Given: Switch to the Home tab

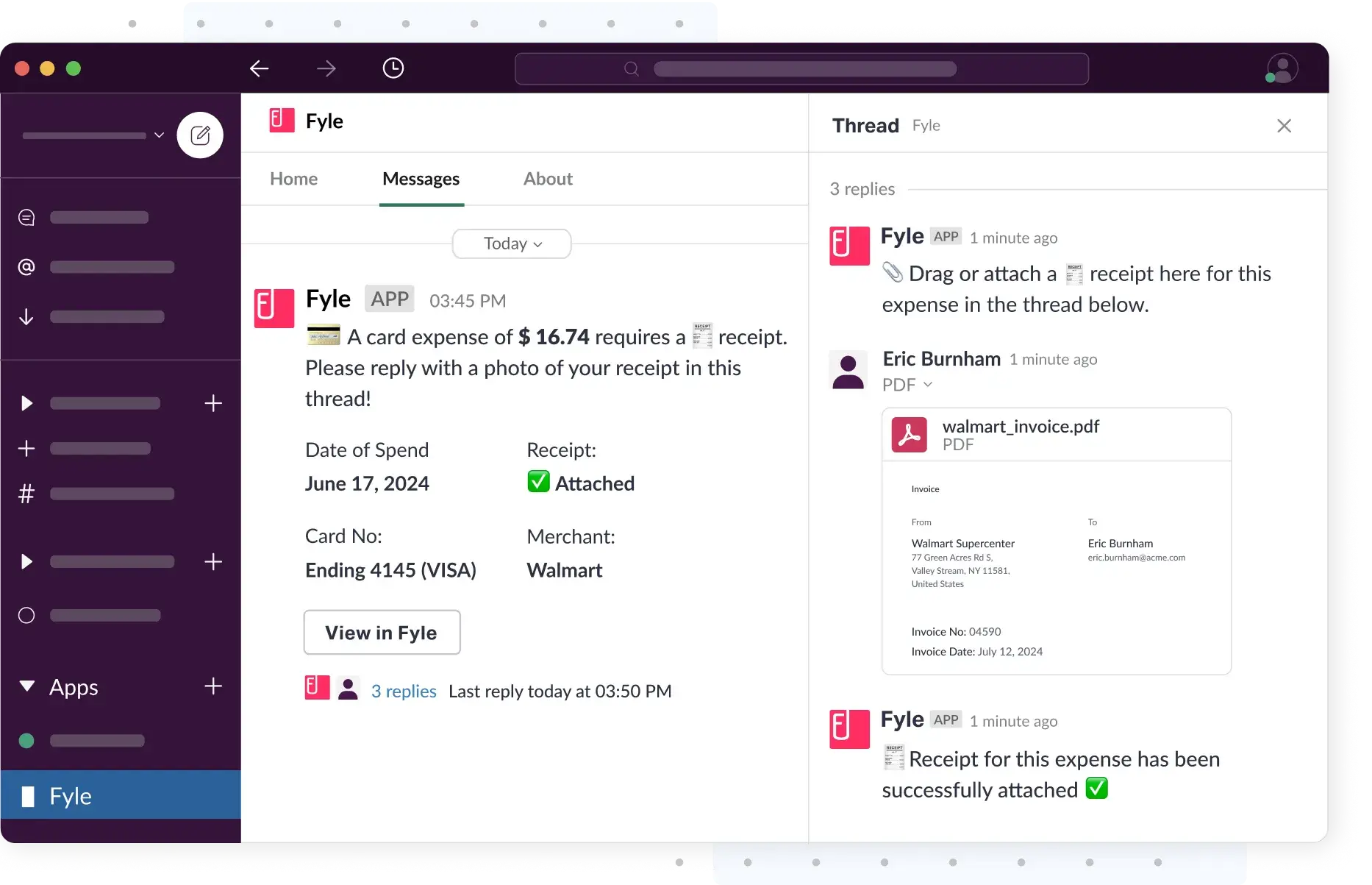Looking at the screenshot, I should pos(293,179).
